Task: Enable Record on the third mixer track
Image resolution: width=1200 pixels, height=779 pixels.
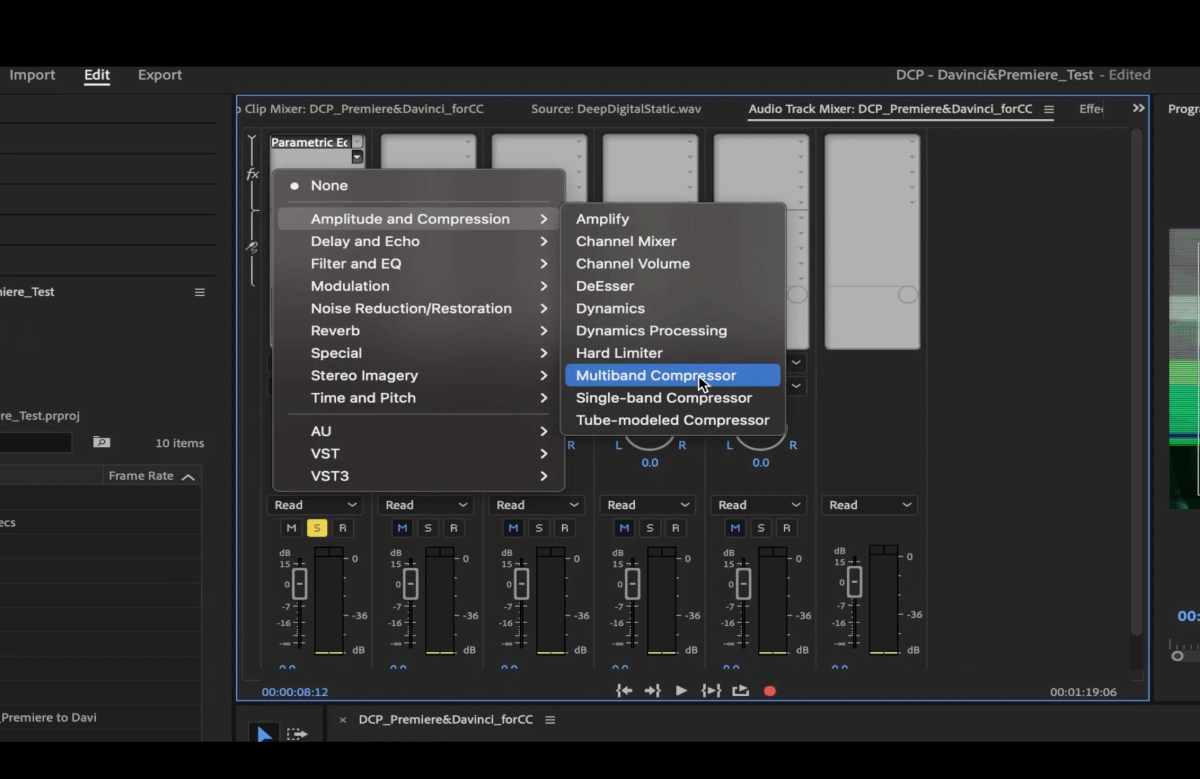Action: [565, 528]
